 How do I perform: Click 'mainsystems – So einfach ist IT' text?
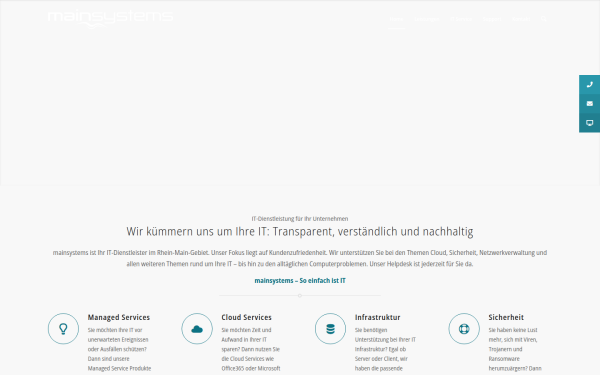coord(300,280)
